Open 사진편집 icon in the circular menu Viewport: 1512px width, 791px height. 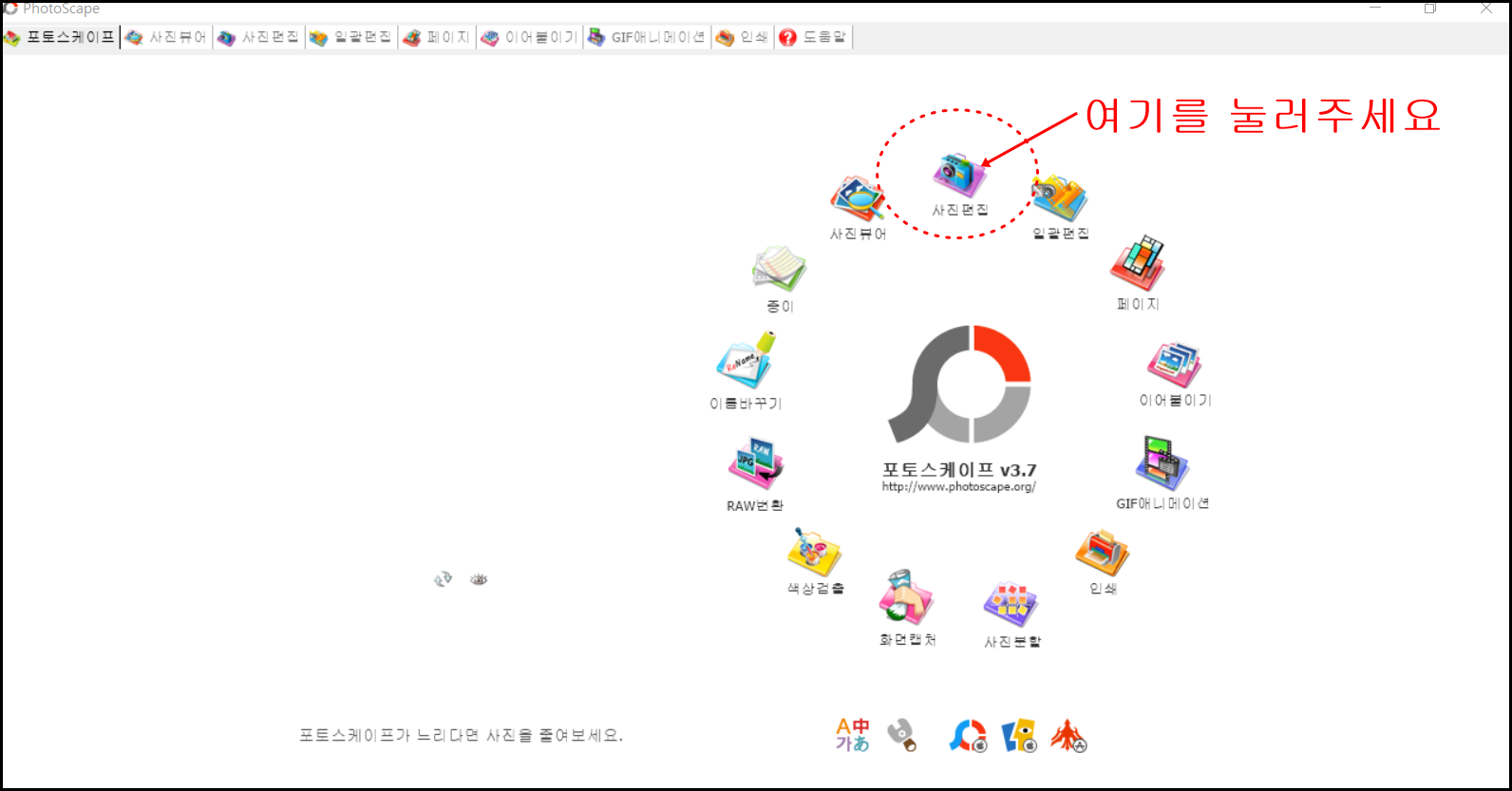tap(960, 175)
